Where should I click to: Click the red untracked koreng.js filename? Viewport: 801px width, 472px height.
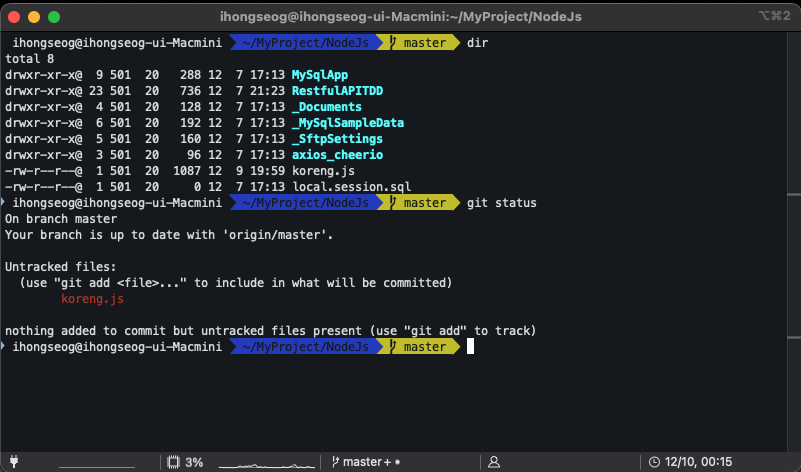92,299
